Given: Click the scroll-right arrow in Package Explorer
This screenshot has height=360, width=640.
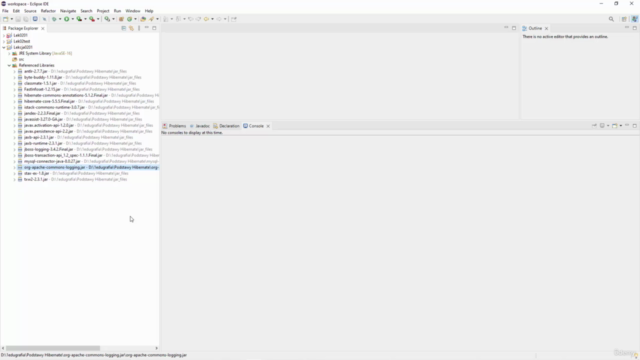Looking at the screenshot, I should [x=156, y=348].
